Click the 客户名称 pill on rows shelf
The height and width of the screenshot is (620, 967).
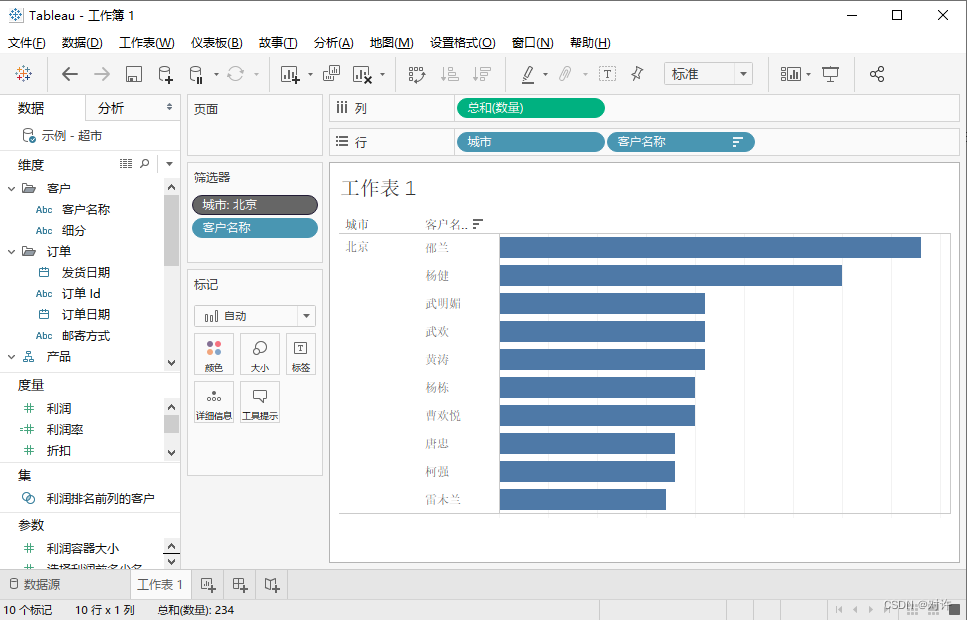(x=681, y=142)
